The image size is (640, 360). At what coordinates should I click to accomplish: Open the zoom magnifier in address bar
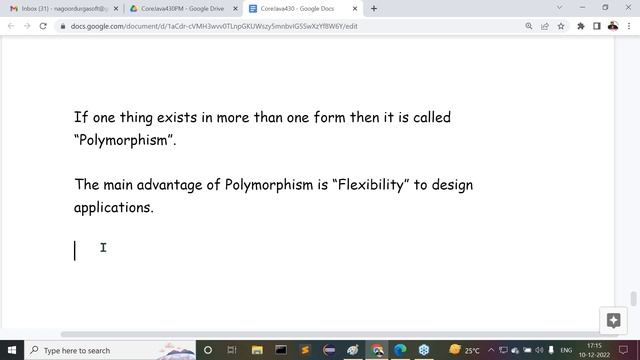tap(529, 26)
